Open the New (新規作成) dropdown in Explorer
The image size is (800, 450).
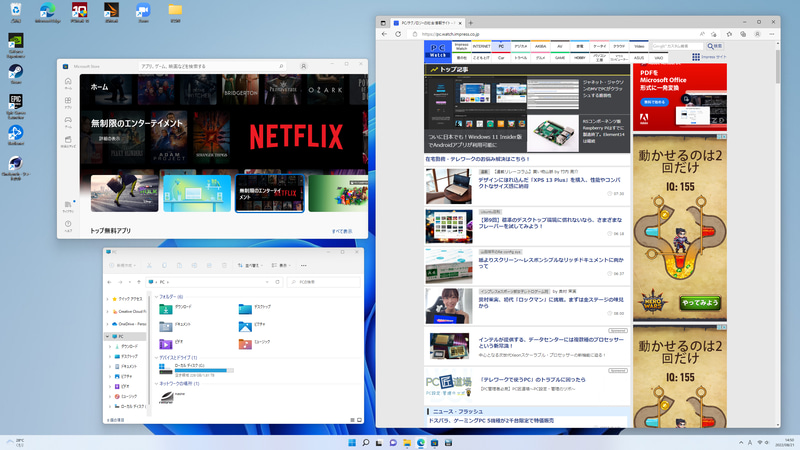[x=122, y=265]
